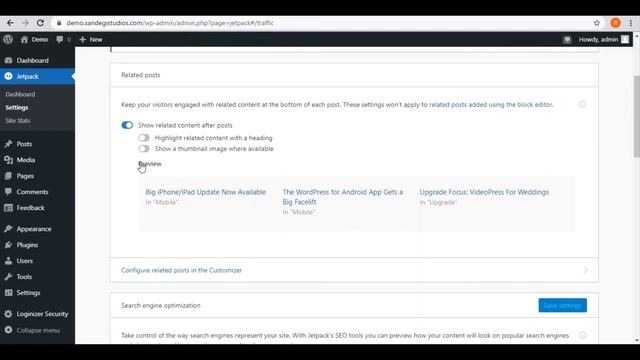
Task: Click the Pages menu icon
Action: click(x=9, y=176)
